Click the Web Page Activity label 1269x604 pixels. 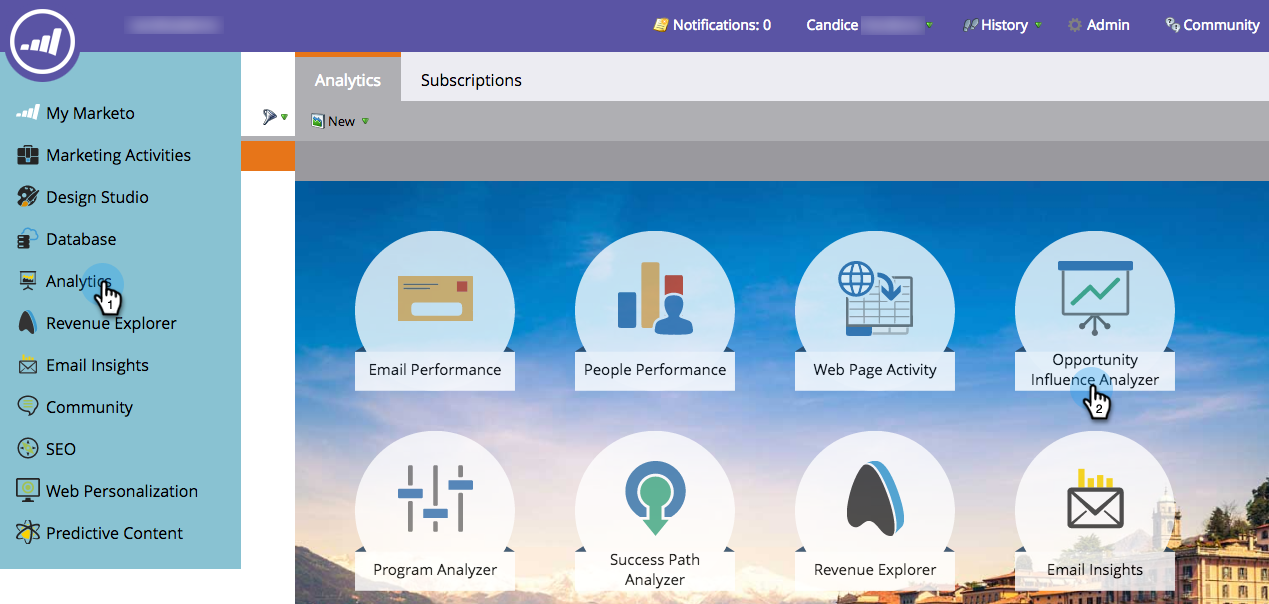(x=875, y=369)
